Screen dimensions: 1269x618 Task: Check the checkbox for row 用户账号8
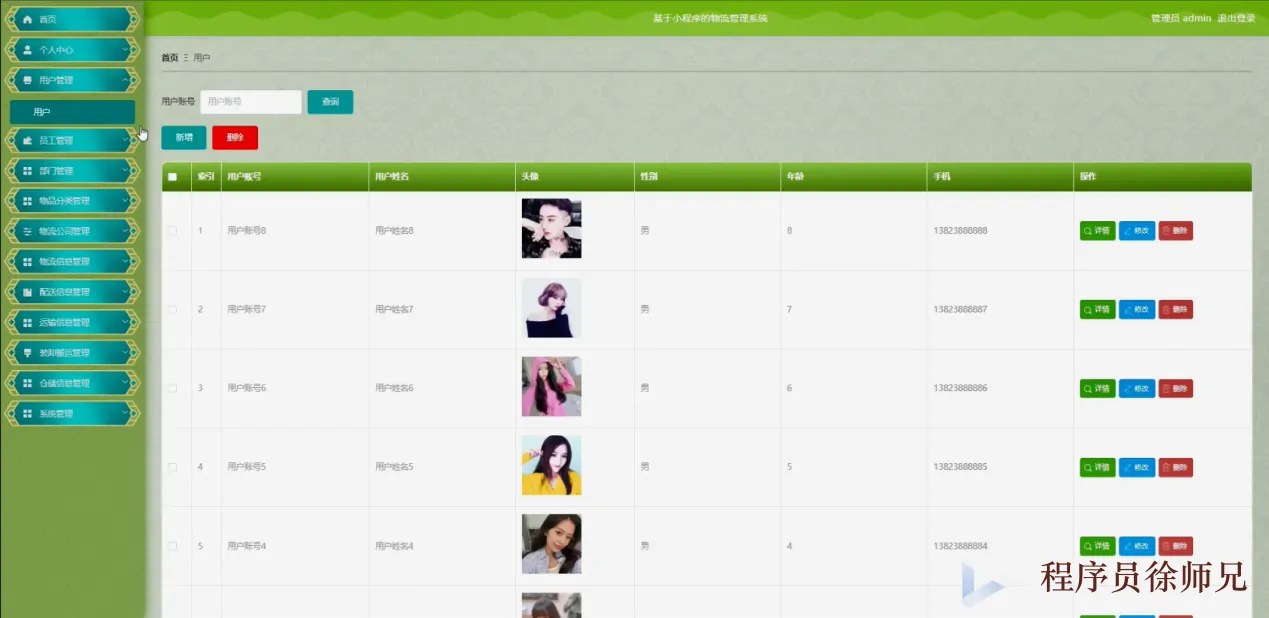click(172, 231)
